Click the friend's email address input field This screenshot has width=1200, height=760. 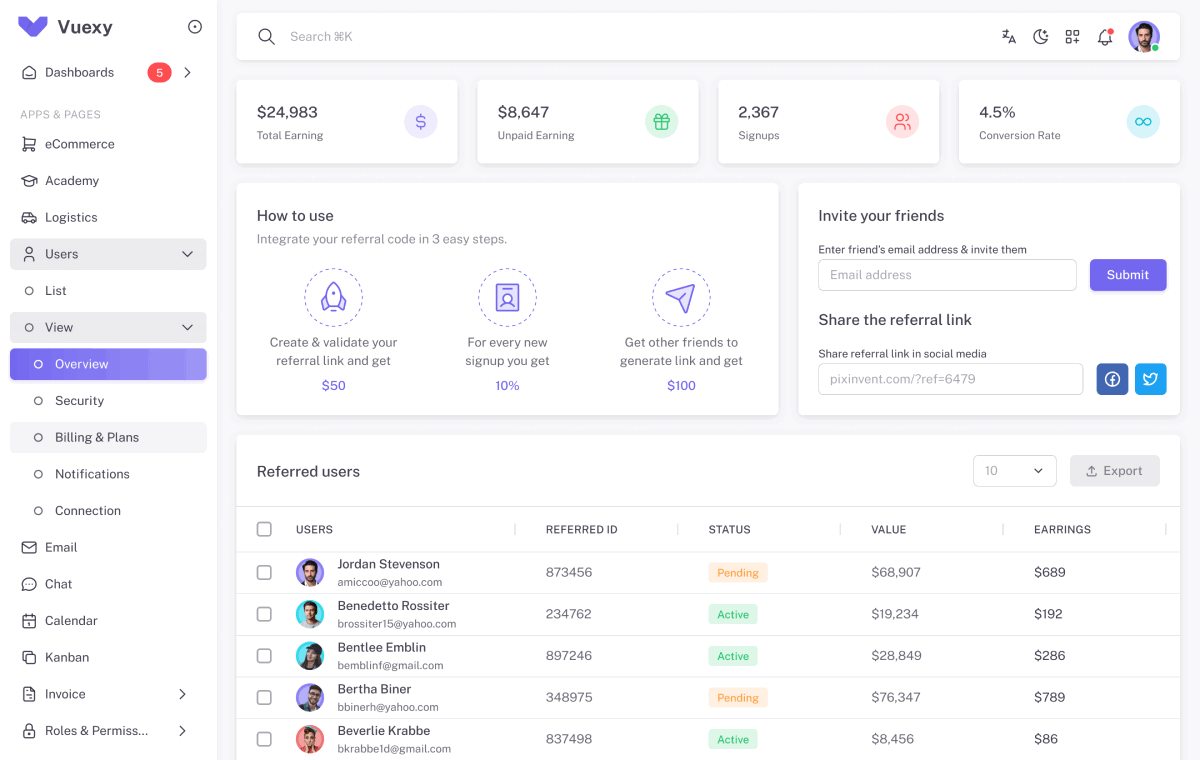[x=946, y=274]
